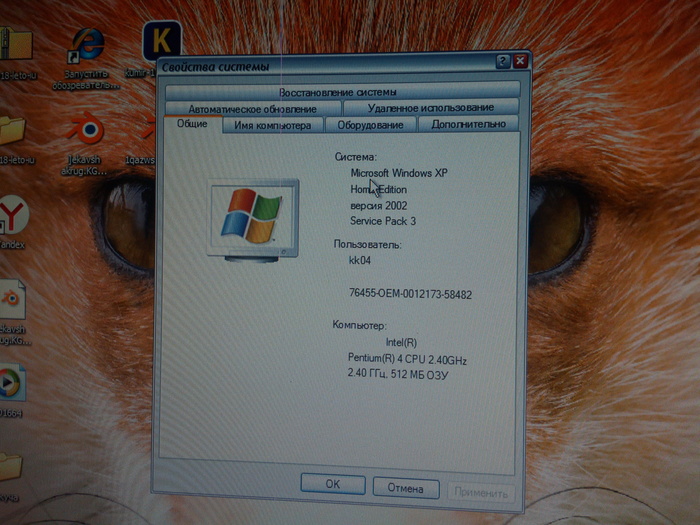
Task: Open the Автоматическое обновление tab
Action: pyautogui.click(x=252, y=108)
